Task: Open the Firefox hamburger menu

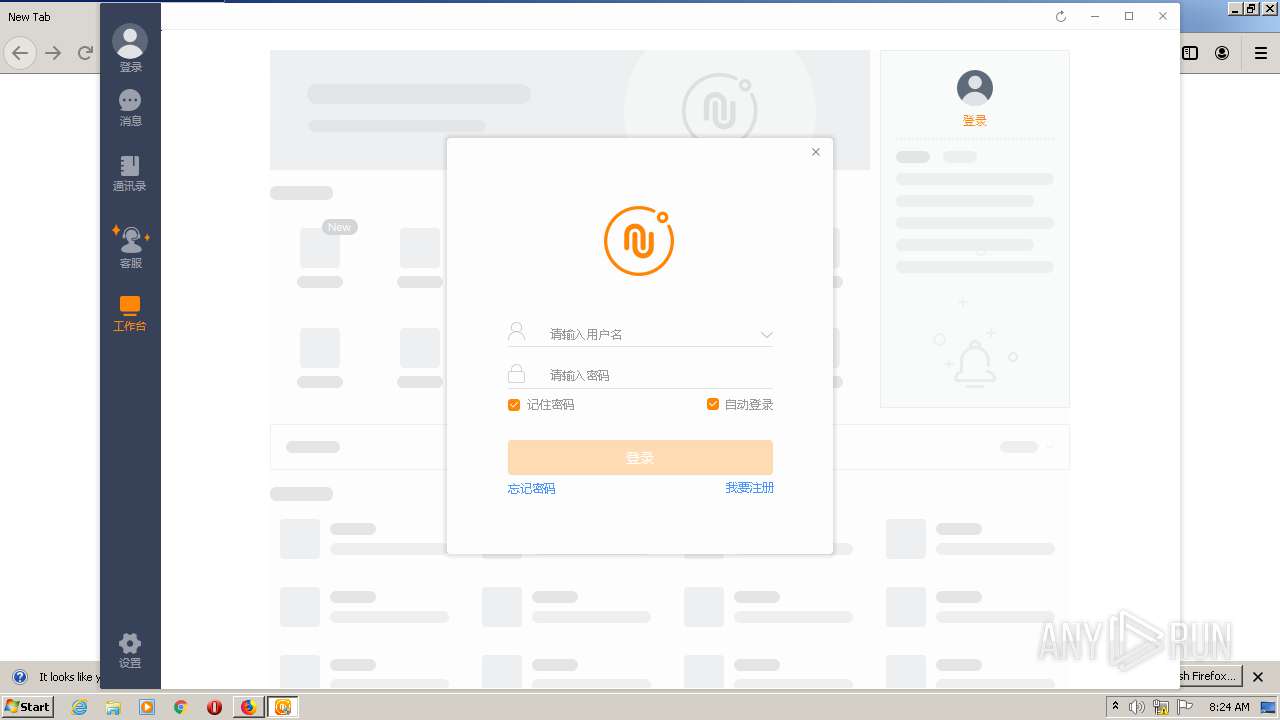Action: (x=1261, y=53)
